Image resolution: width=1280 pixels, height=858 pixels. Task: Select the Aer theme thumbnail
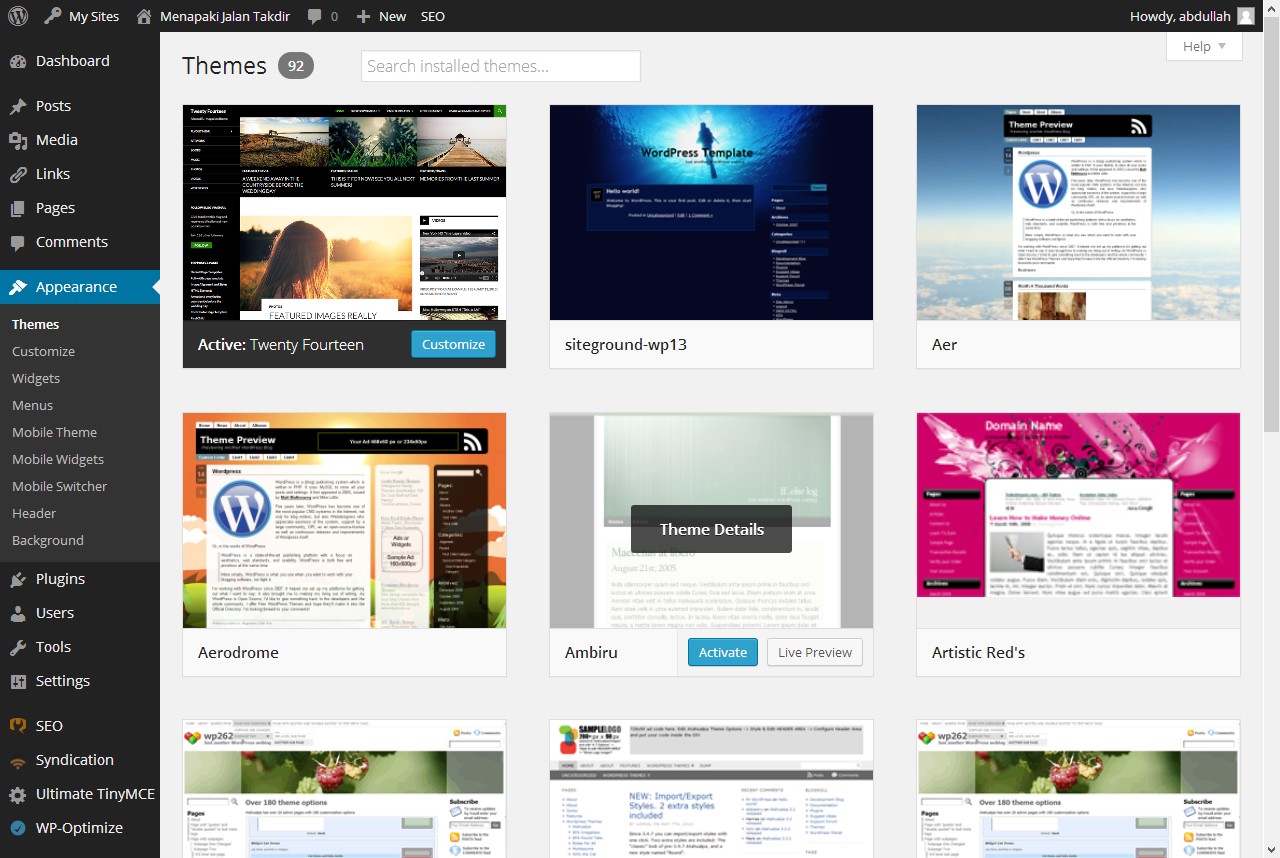click(x=1078, y=212)
